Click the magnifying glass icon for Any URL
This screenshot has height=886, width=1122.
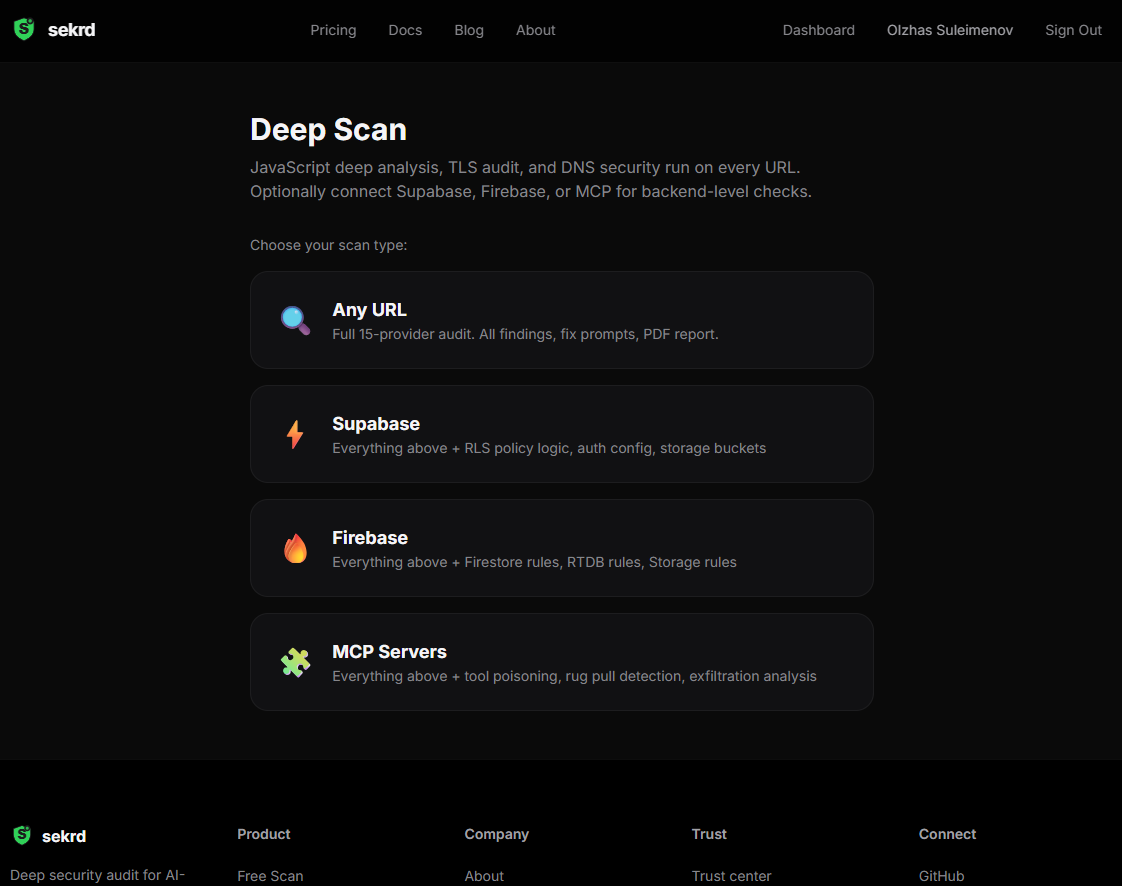pos(295,320)
